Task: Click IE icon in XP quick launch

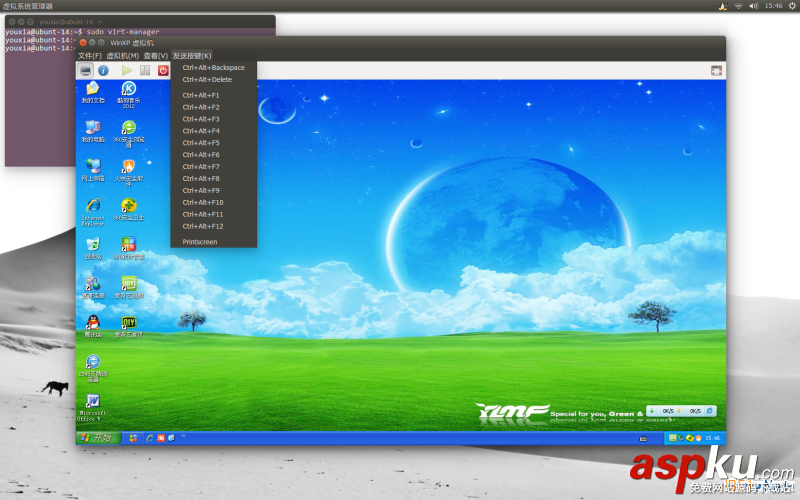Action: 149,438
